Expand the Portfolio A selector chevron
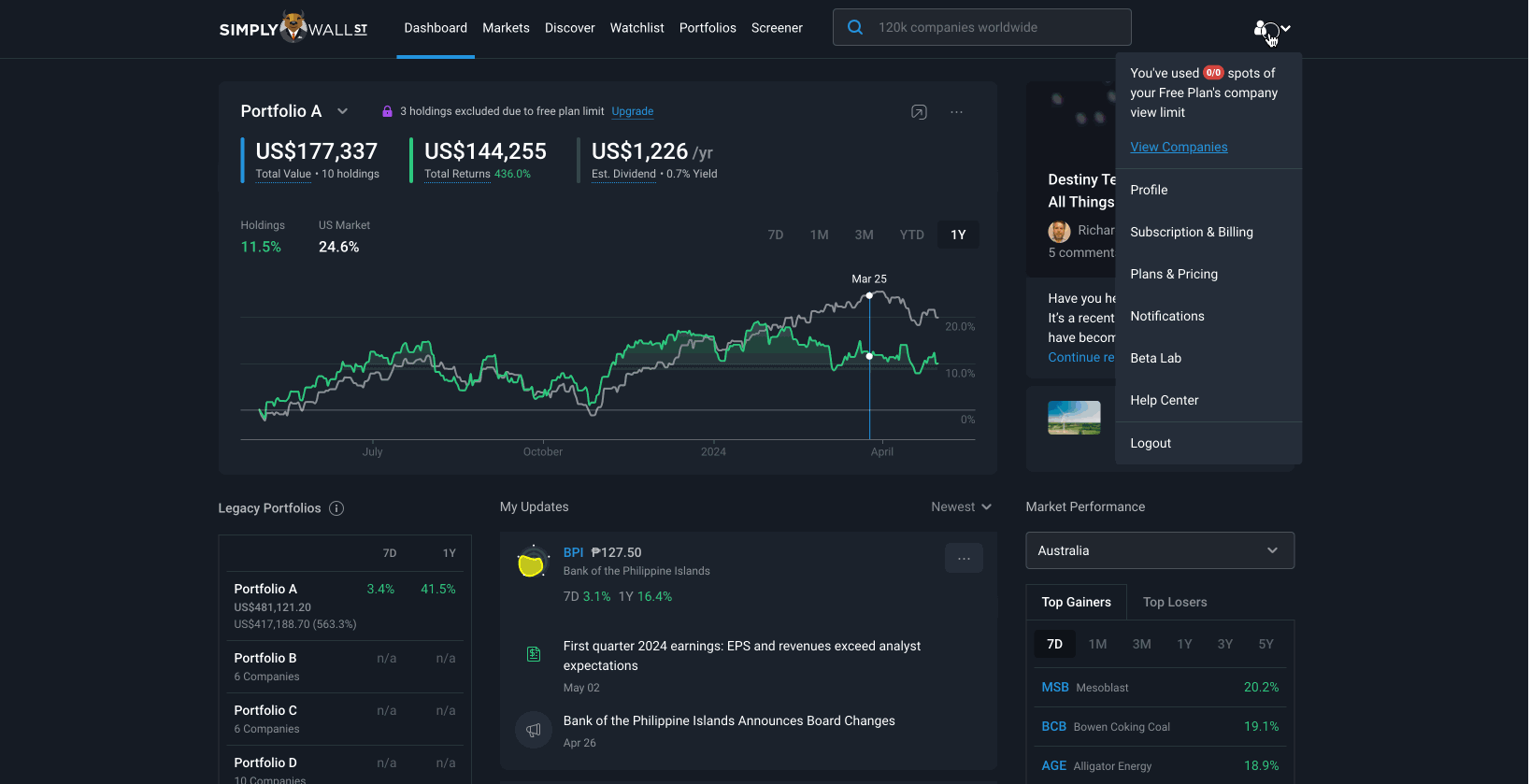 coord(343,111)
